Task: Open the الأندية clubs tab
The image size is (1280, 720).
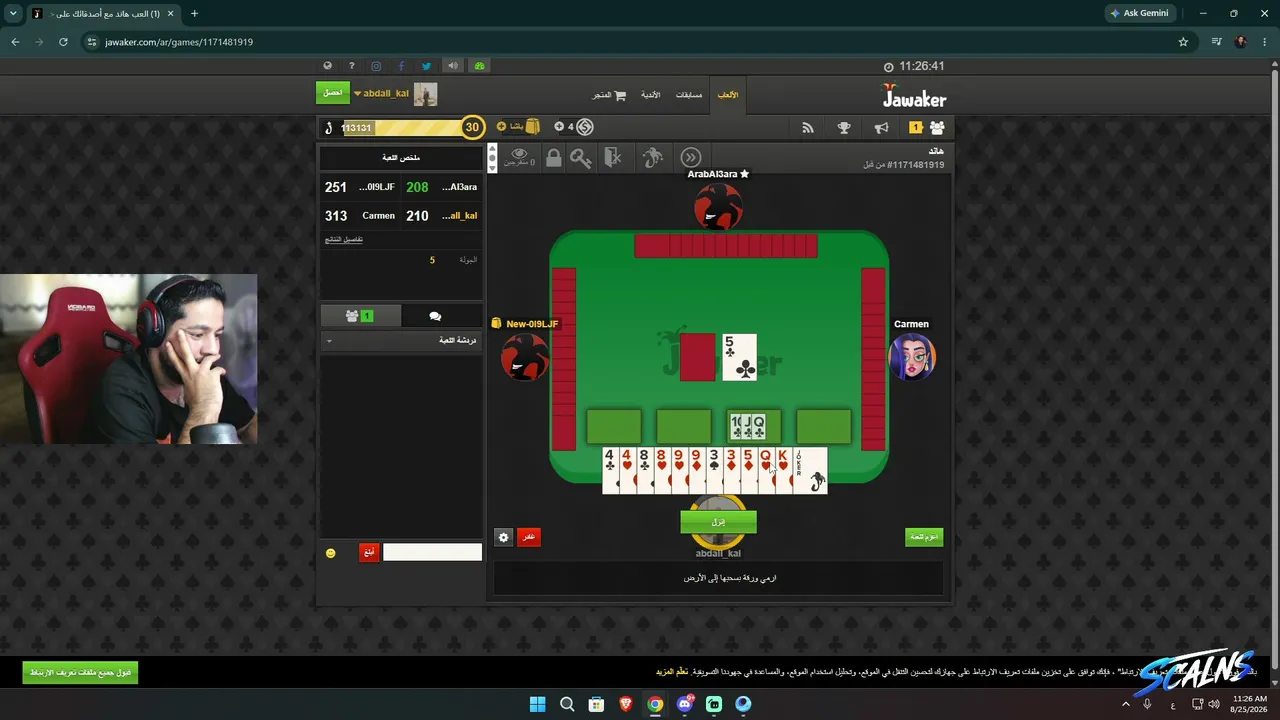Action: (x=651, y=95)
